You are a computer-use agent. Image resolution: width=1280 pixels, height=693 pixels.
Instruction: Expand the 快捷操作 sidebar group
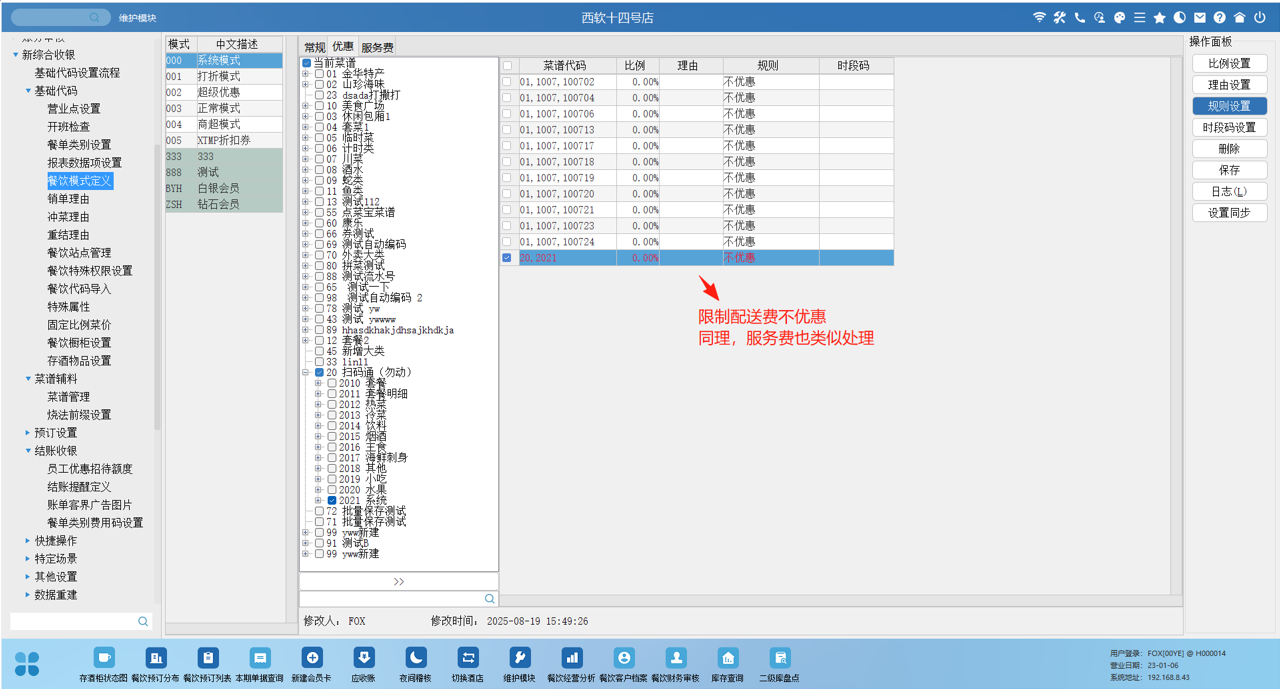click(x=28, y=541)
